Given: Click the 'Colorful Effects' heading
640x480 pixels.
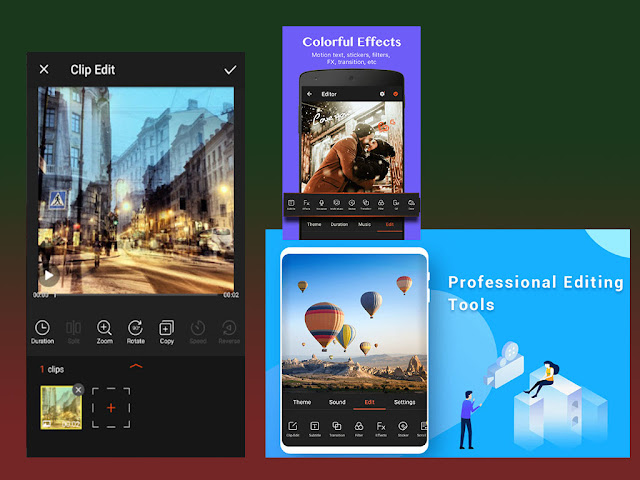Looking at the screenshot, I should 351,42.
